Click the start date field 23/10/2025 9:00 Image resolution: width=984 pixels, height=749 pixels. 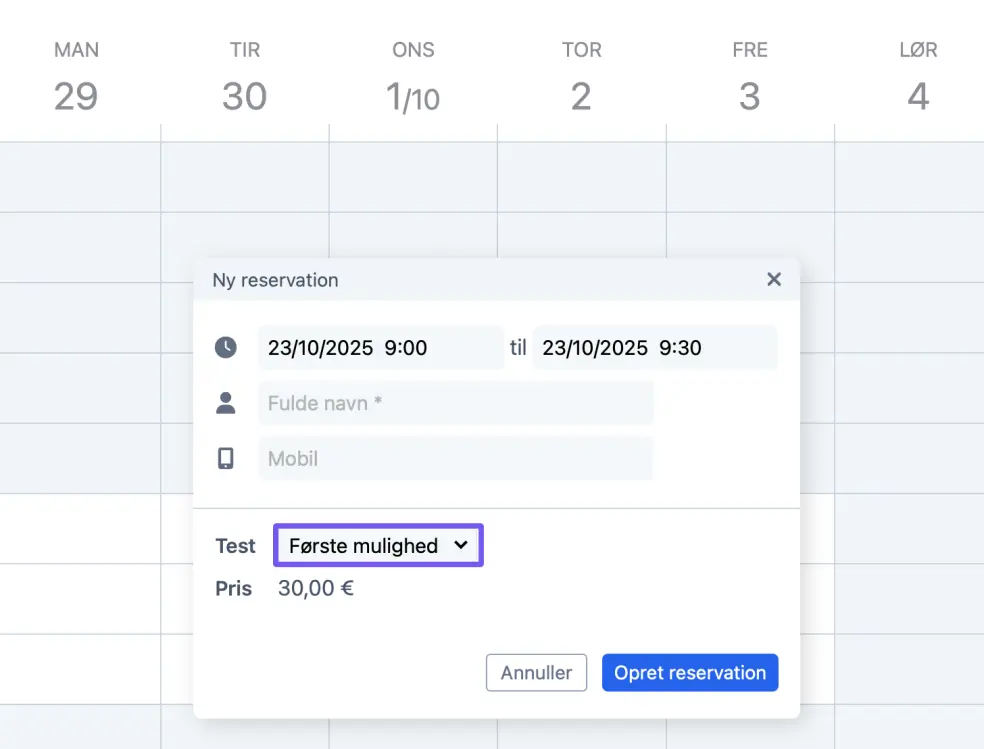click(x=380, y=348)
